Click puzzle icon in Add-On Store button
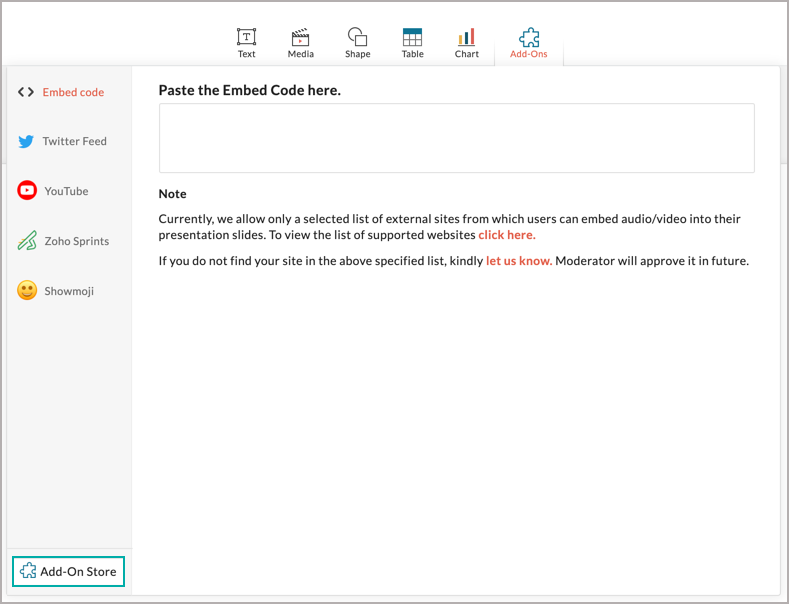Viewport: 789px width, 604px height. 28,571
